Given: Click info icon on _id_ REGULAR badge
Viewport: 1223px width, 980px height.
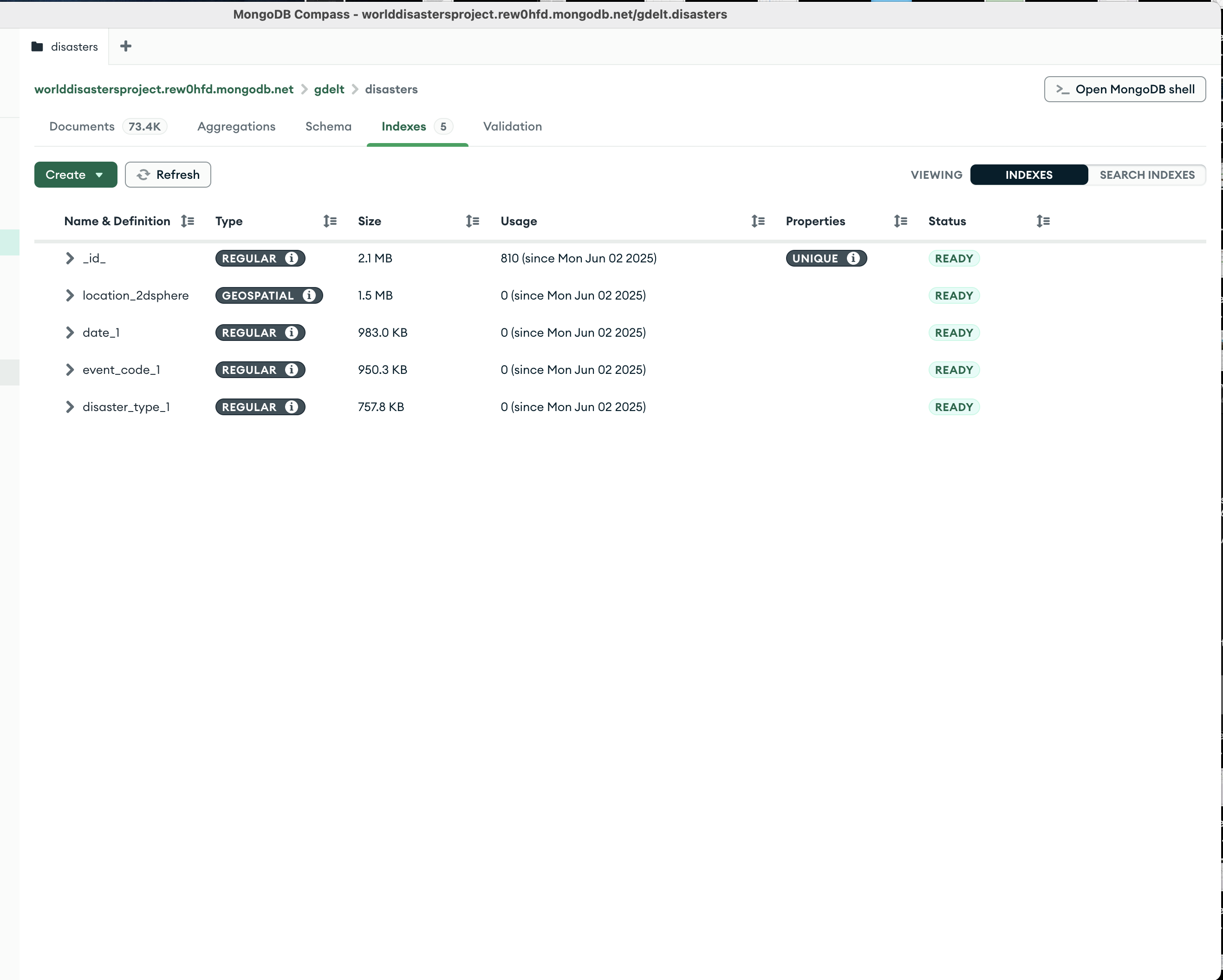Looking at the screenshot, I should [x=292, y=258].
